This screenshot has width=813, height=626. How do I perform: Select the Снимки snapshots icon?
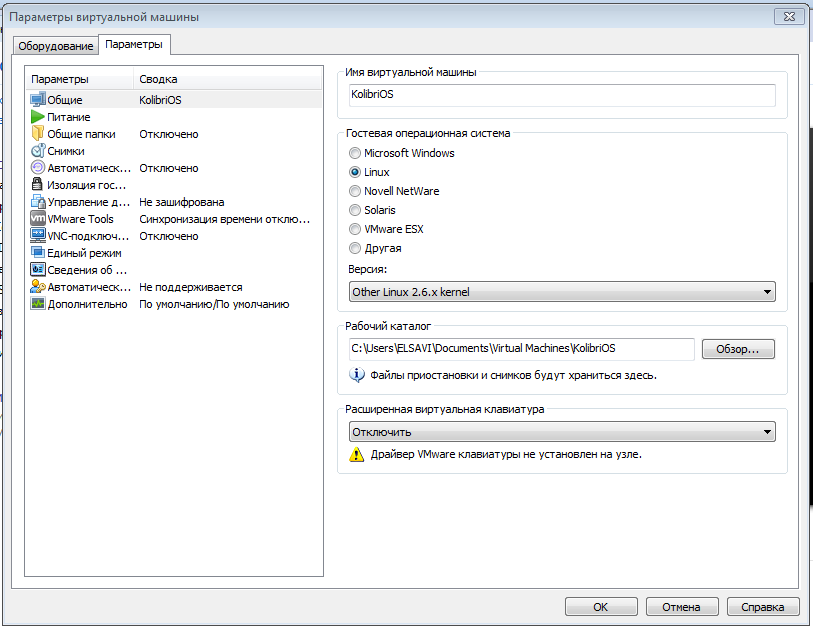pos(38,151)
